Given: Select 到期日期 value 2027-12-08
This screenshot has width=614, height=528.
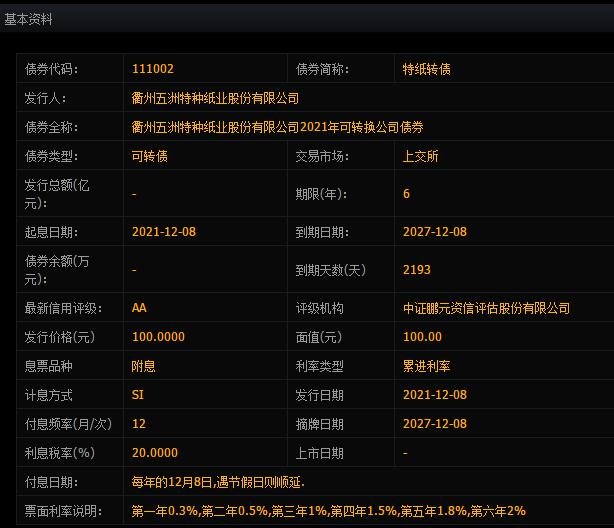Looking at the screenshot, I should click(435, 231).
